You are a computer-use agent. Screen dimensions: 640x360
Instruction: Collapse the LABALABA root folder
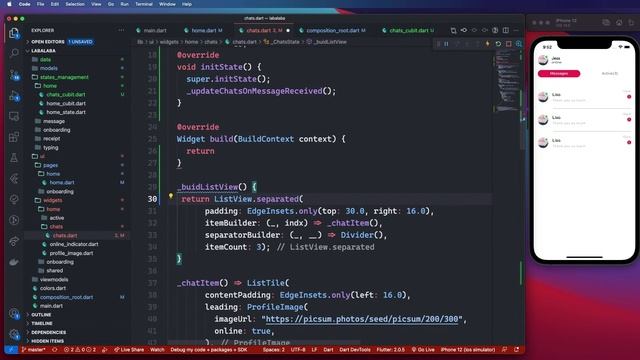click(43, 51)
